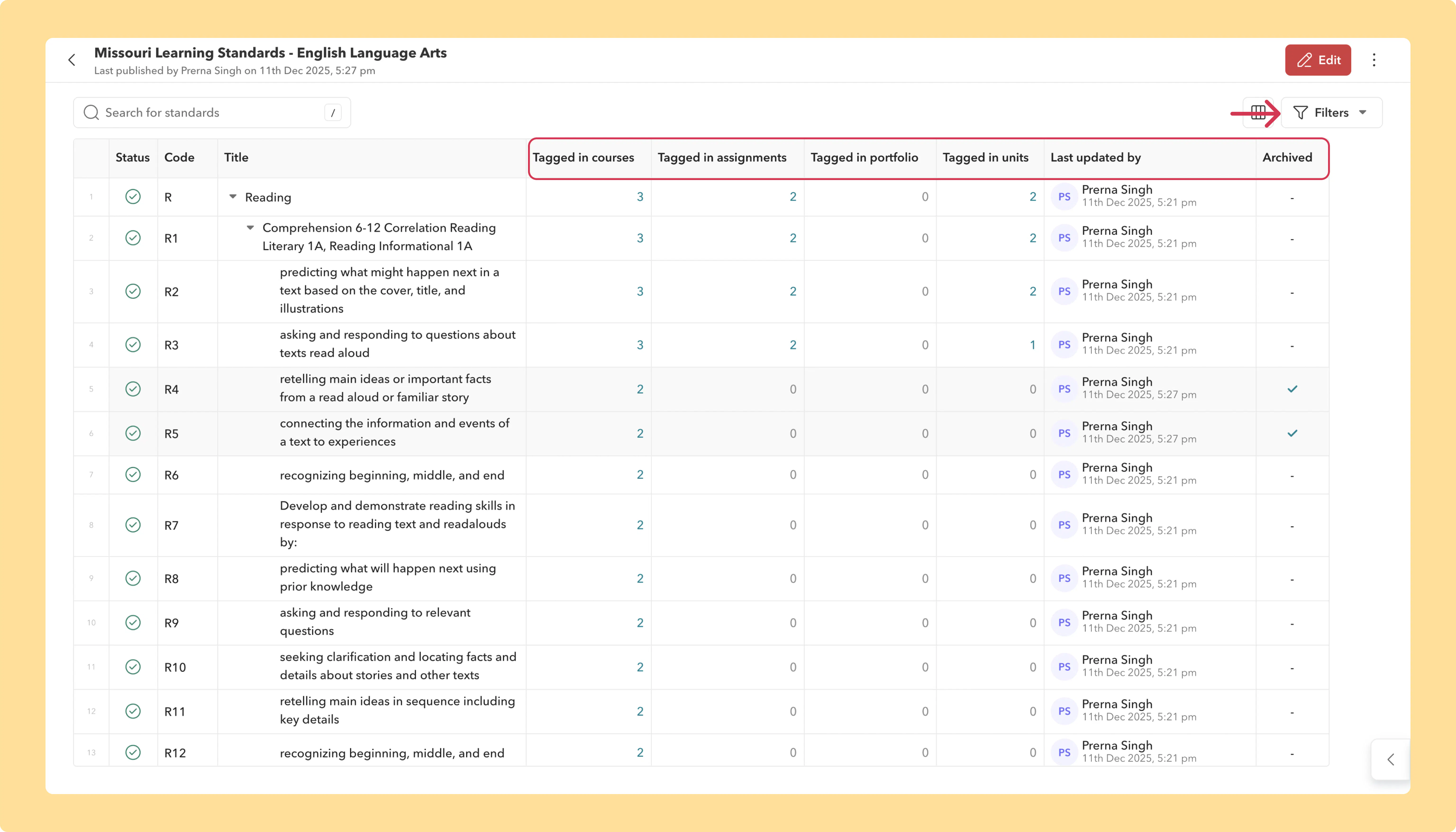Click the Code column header
Viewport: 1456px width, 832px height.
(x=179, y=158)
